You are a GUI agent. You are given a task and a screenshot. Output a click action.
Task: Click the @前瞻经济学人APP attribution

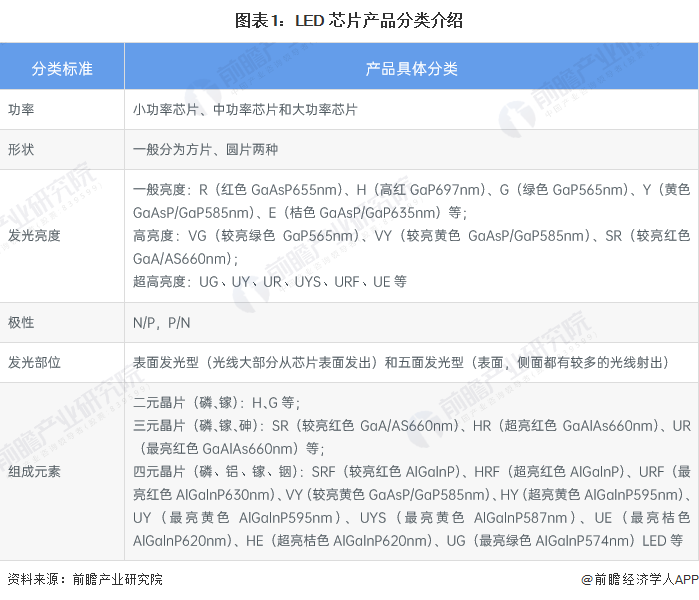[639, 579]
